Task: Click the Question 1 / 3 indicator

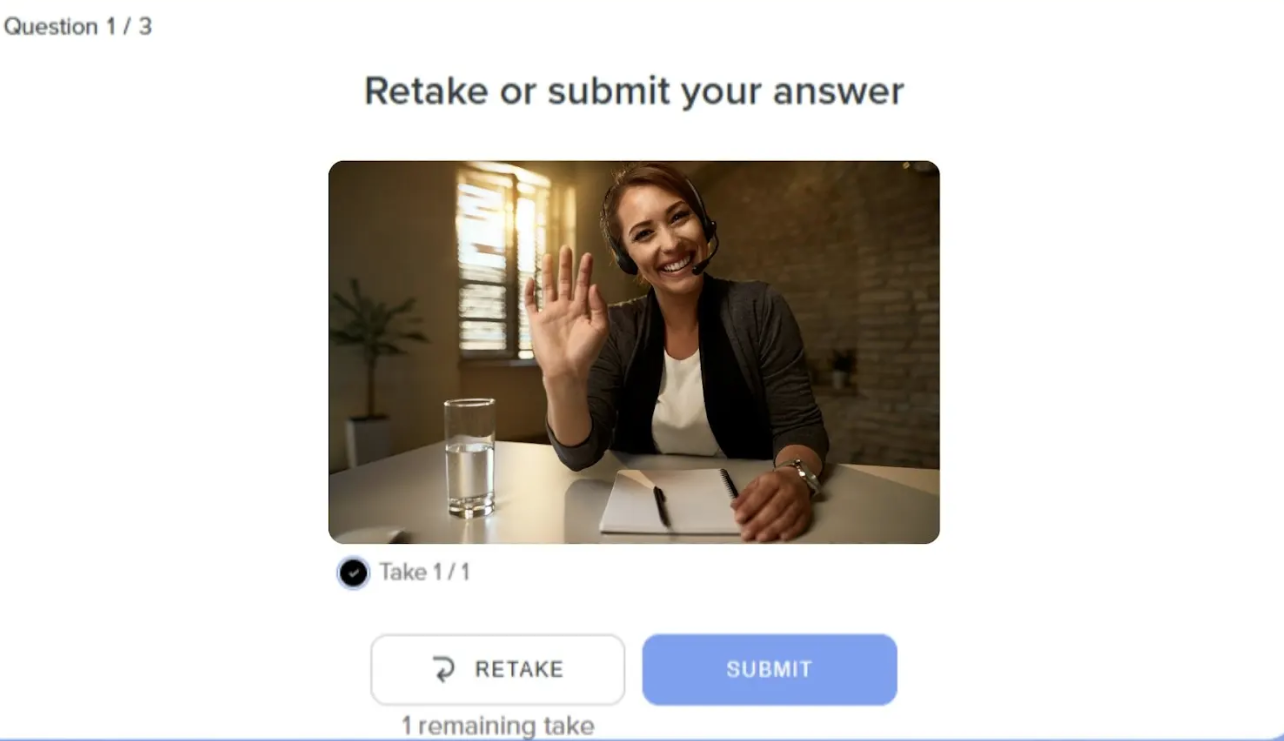Action: pyautogui.click(x=78, y=27)
